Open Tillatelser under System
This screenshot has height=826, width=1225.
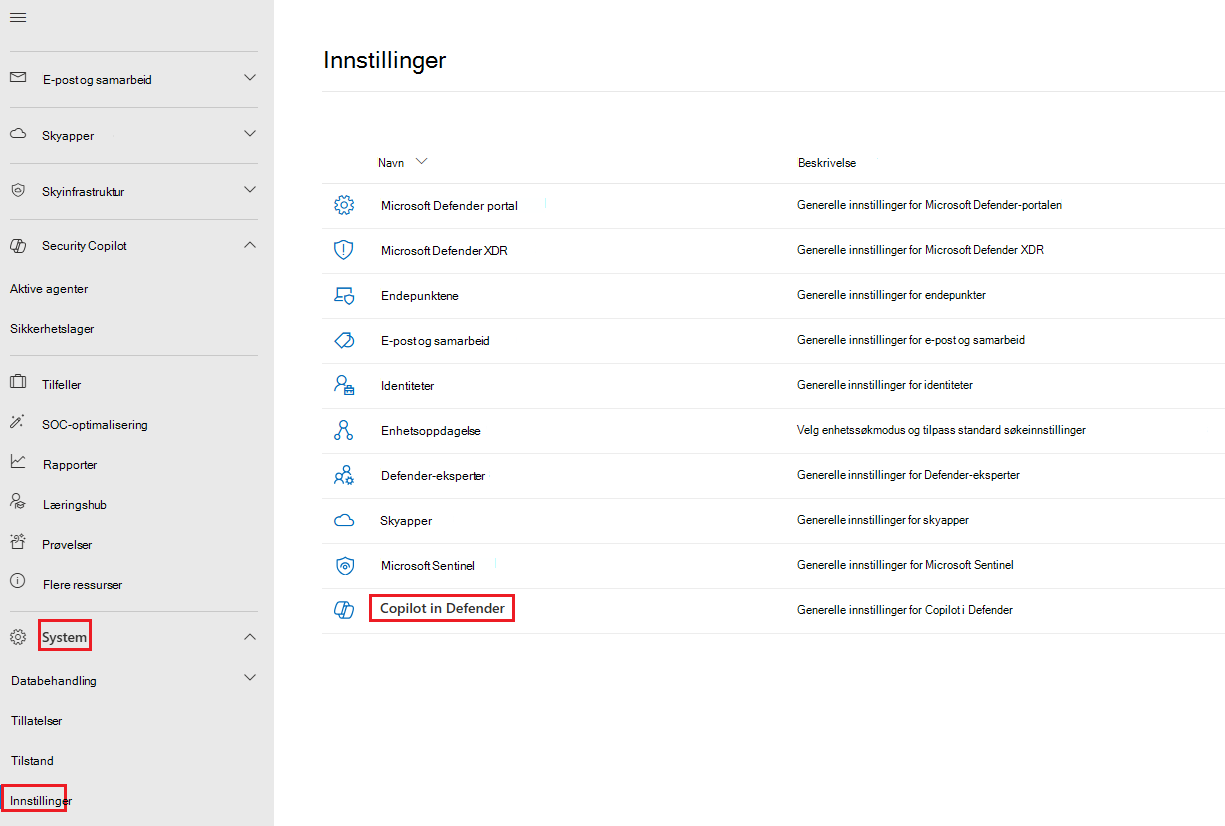coord(37,721)
